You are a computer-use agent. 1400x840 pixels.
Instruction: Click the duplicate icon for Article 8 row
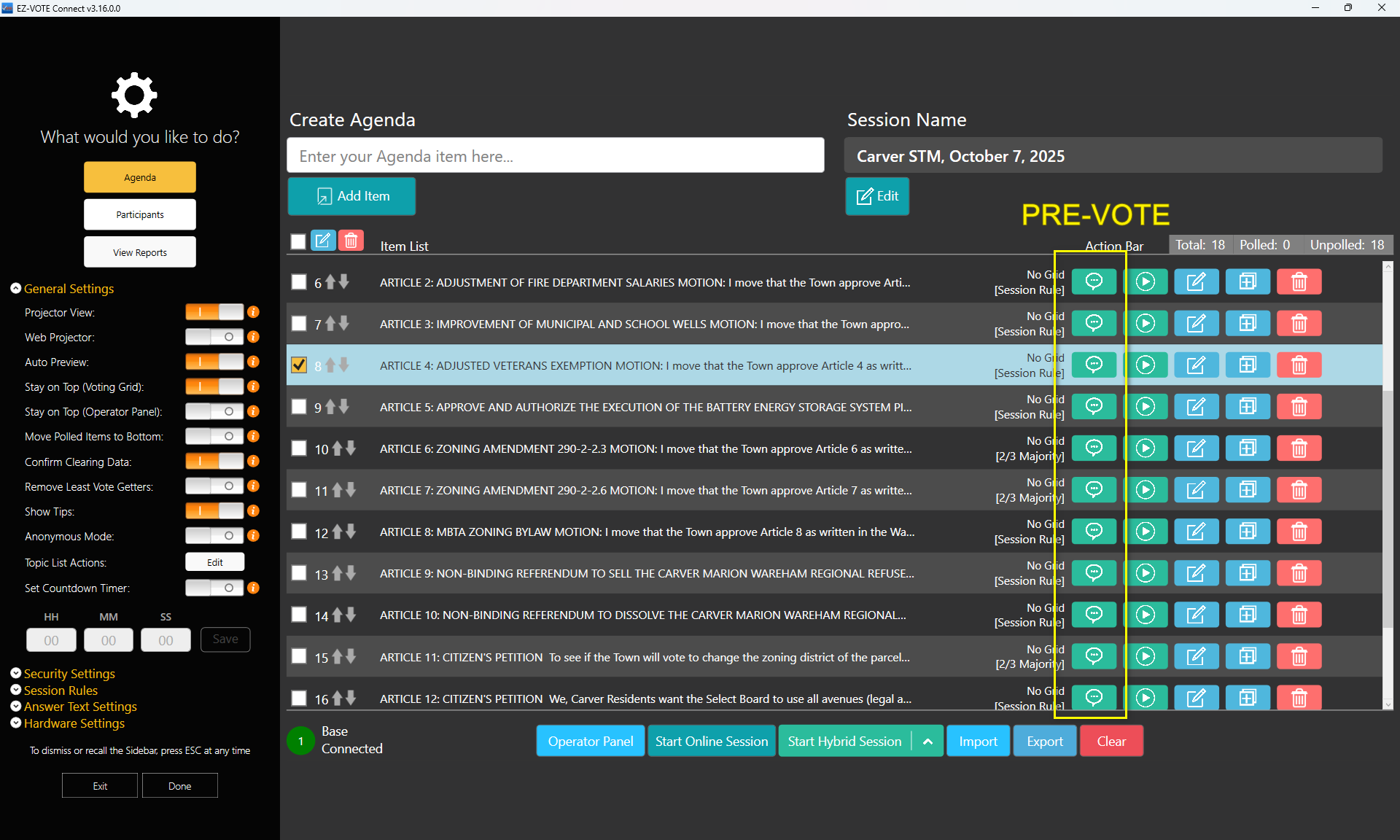tap(1248, 532)
